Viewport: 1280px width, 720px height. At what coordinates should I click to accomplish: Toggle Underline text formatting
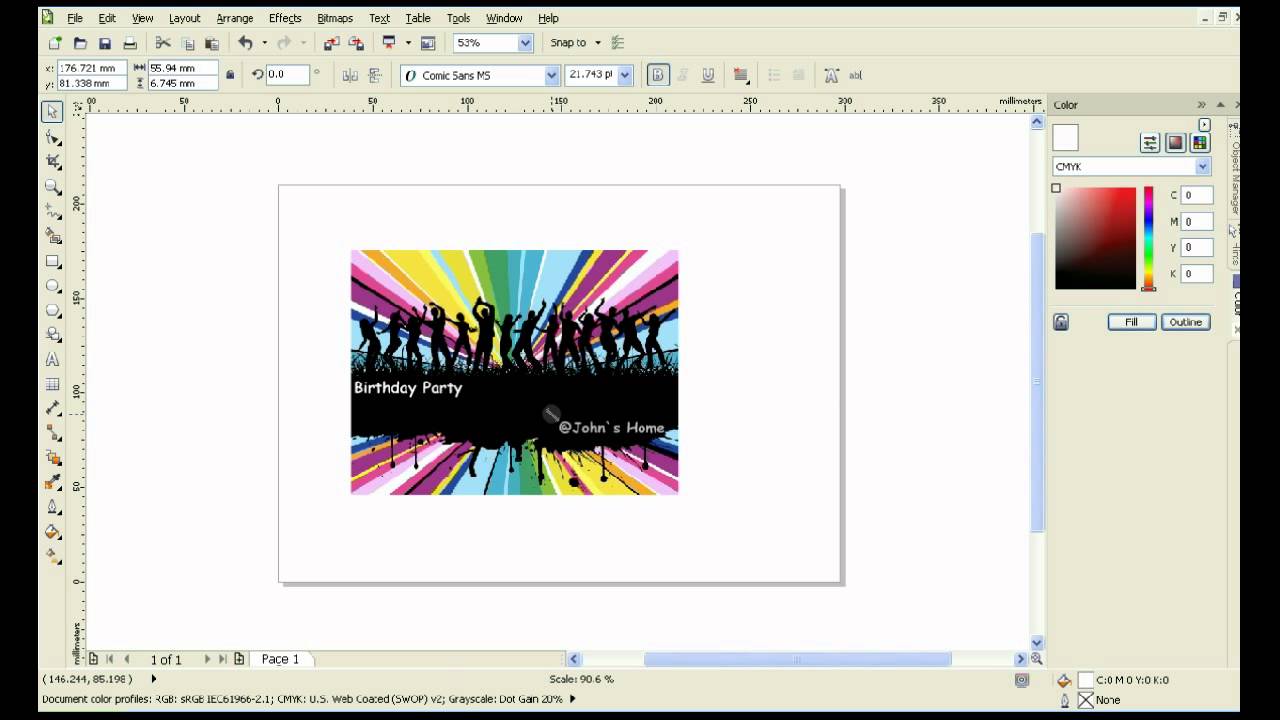[x=708, y=75]
